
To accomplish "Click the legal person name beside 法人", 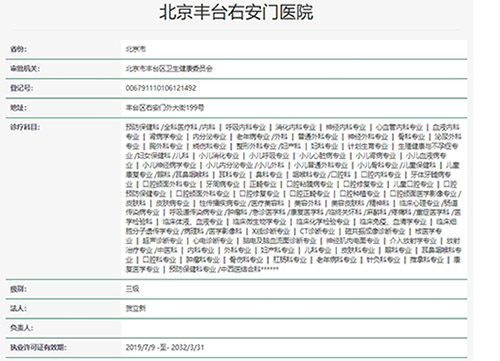I will (136, 308).
